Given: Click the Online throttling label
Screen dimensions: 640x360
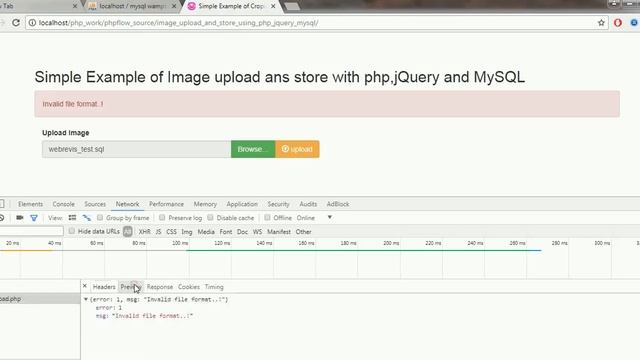Looking at the screenshot, I should [x=305, y=218].
